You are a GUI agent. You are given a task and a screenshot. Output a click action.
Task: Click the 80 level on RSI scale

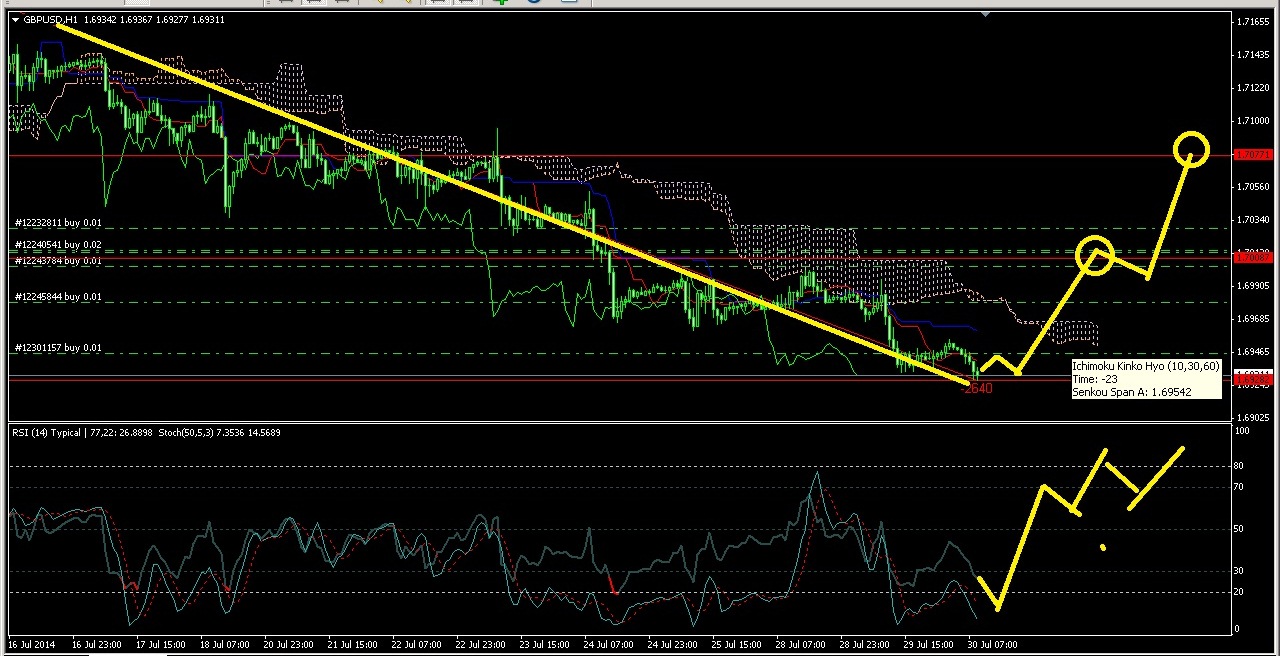pyautogui.click(x=1242, y=466)
